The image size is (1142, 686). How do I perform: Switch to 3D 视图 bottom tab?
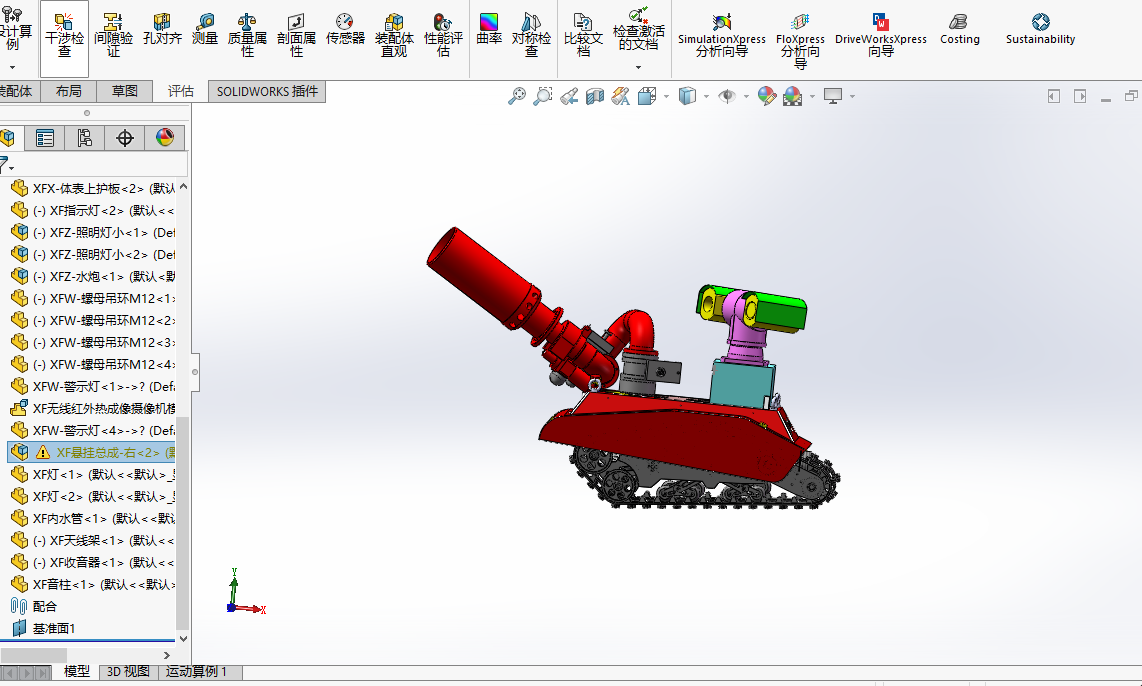(x=128, y=671)
